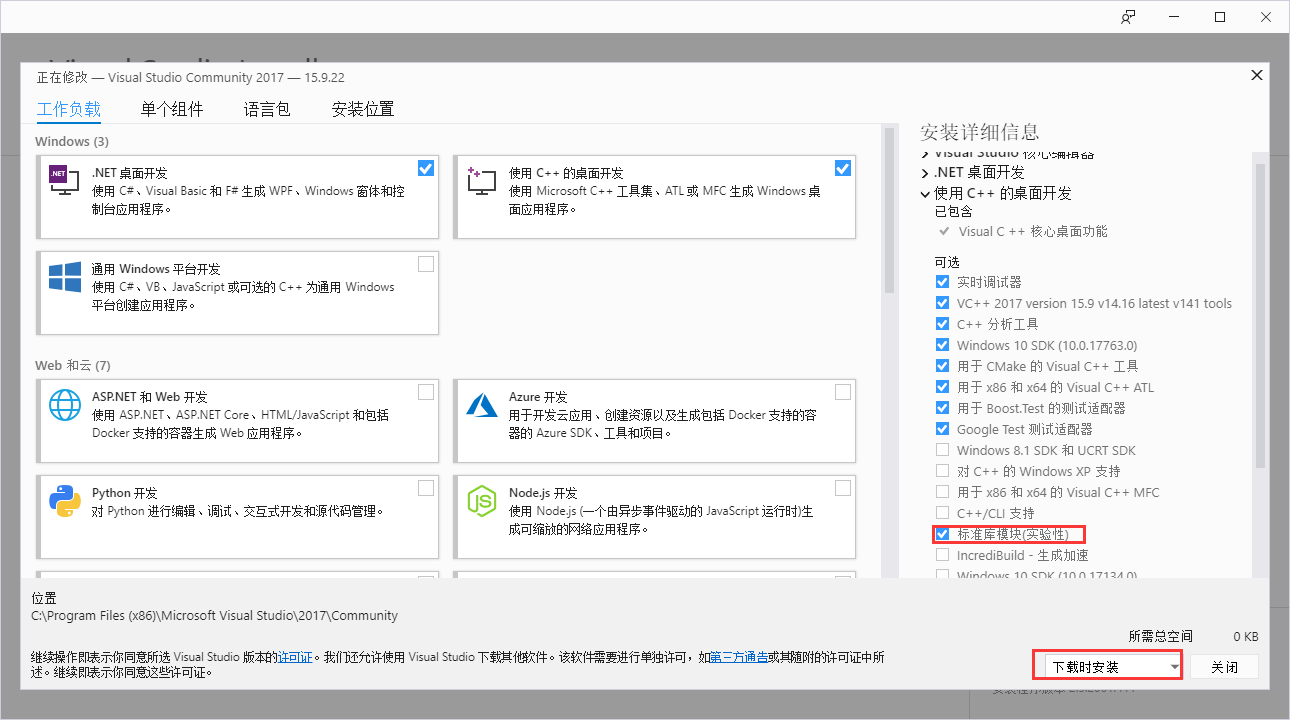
Task: Enable the 通用 Windows 平台开发 workload checkbox
Action: click(x=426, y=264)
